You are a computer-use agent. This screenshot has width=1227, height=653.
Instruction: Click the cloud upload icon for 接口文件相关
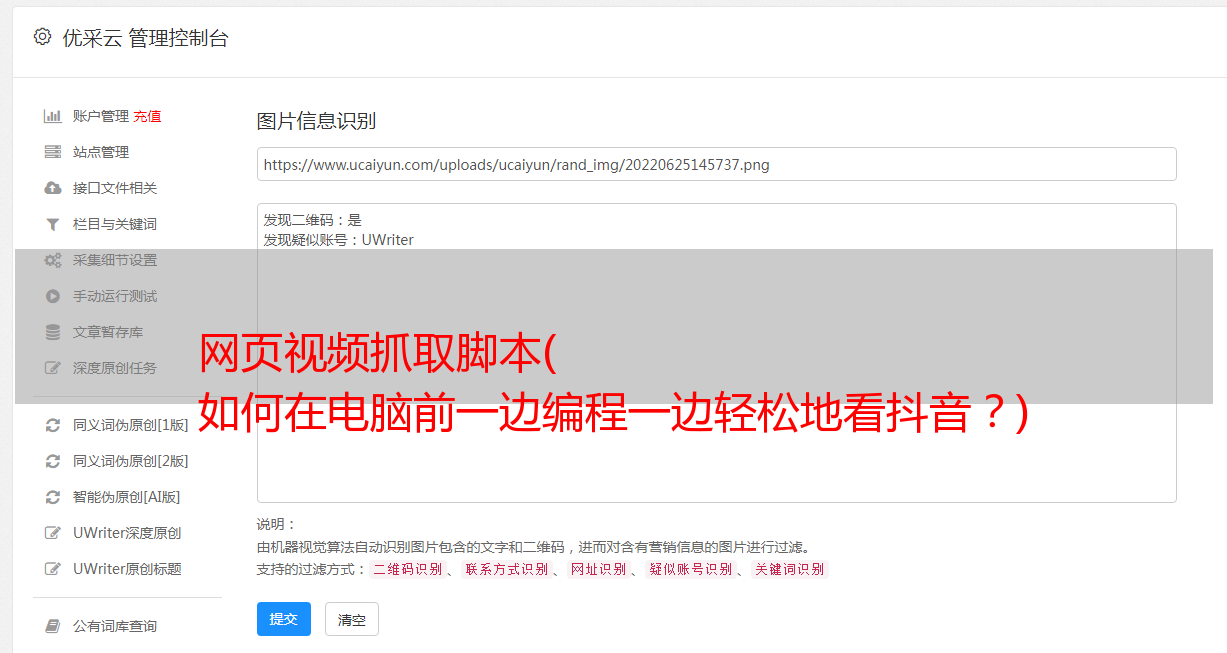(x=53, y=188)
